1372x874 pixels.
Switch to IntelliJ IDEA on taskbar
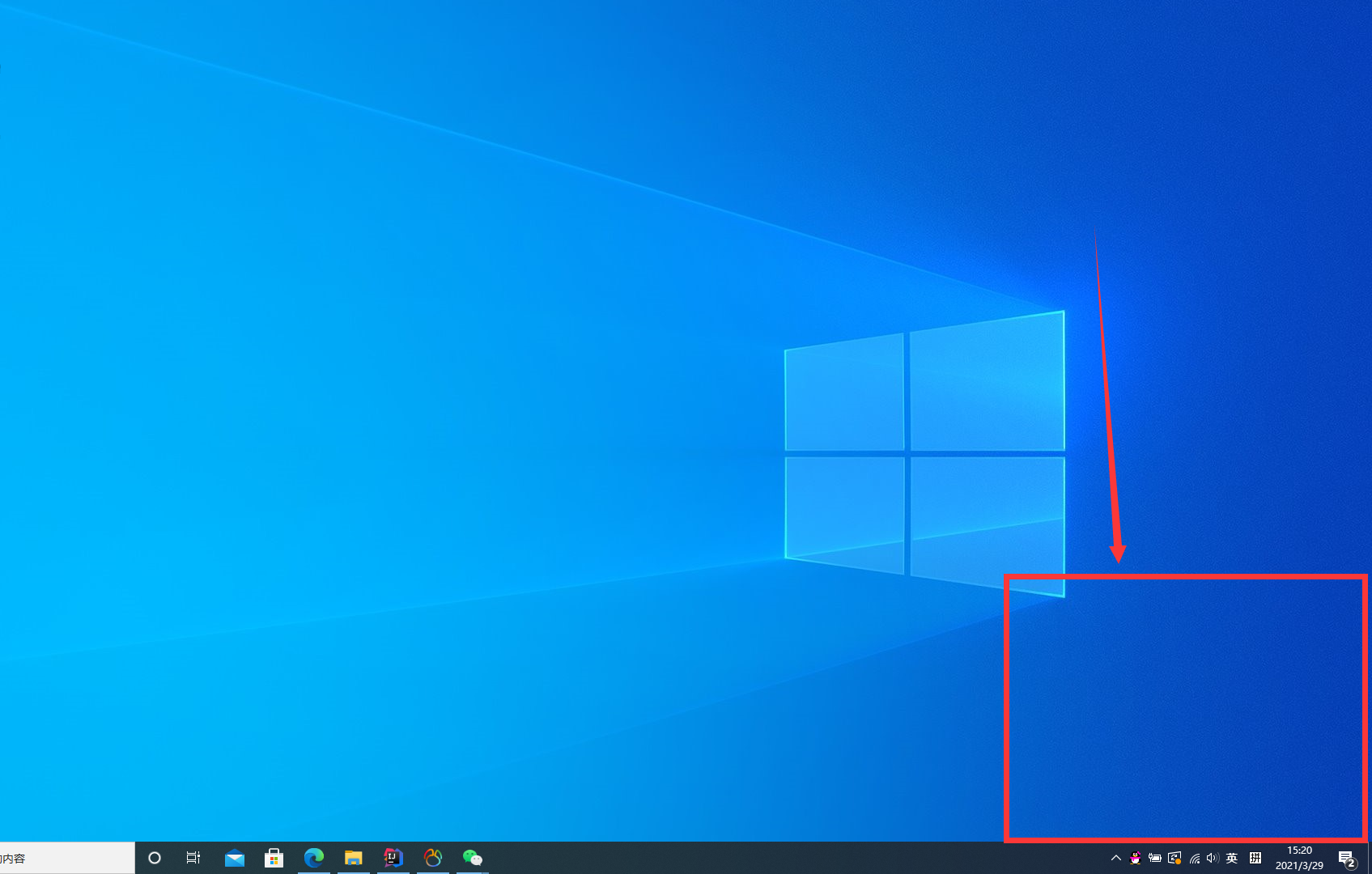393,858
